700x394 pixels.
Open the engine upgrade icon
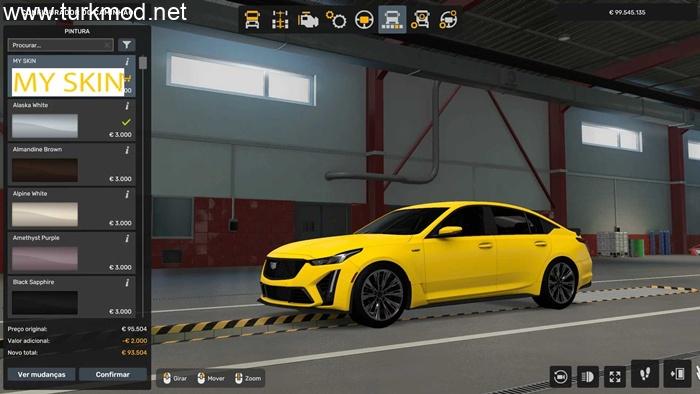click(x=308, y=20)
